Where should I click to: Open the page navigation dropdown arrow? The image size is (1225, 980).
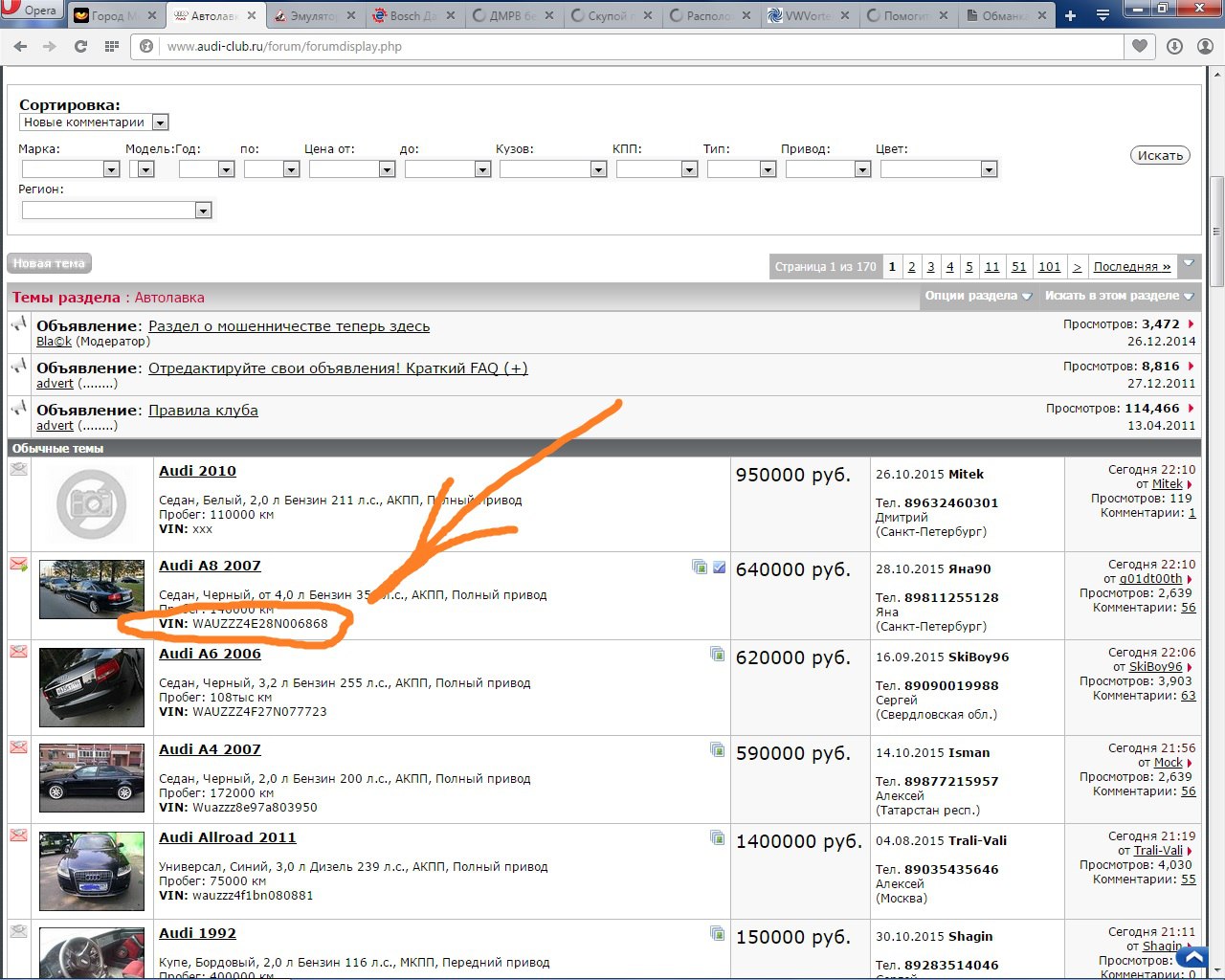click(1190, 264)
